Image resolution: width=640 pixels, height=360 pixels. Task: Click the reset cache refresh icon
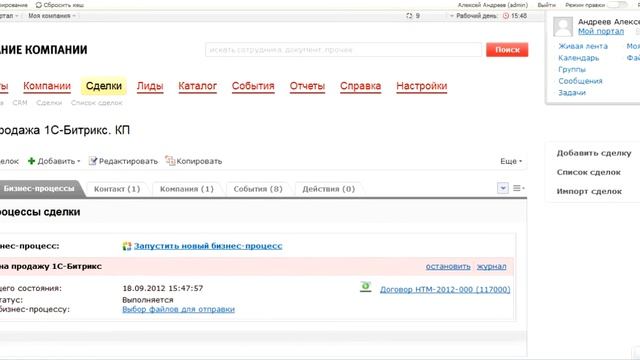pos(39,5)
